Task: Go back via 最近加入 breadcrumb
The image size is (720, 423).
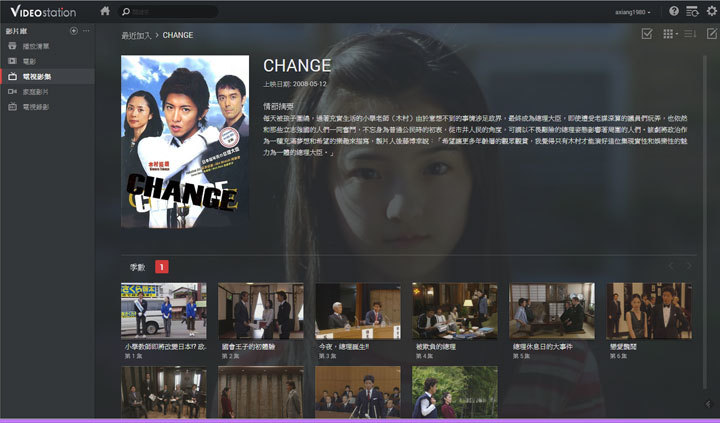Action: (136, 35)
